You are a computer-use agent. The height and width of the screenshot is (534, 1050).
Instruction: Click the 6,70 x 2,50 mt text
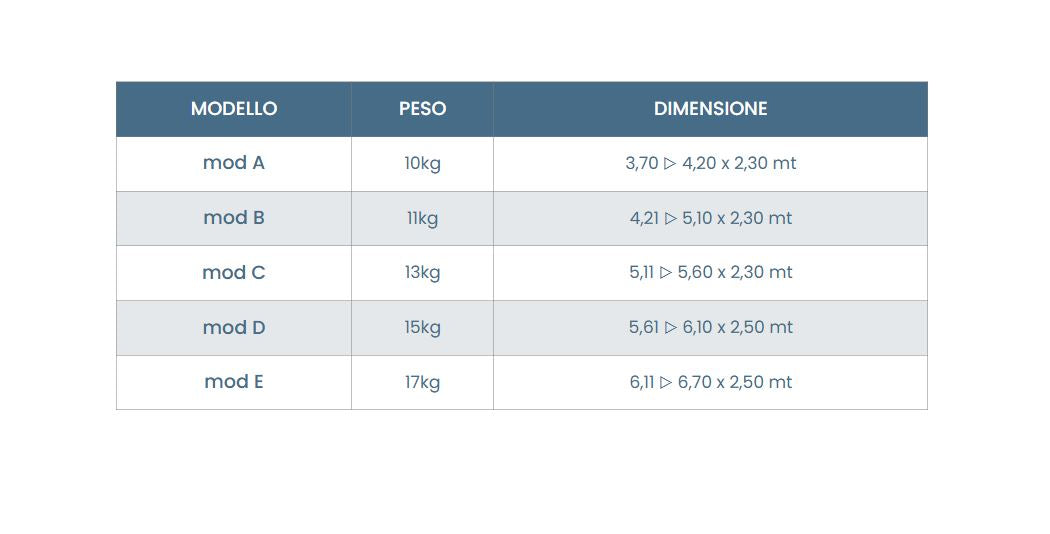pyautogui.click(x=735, y=383)
